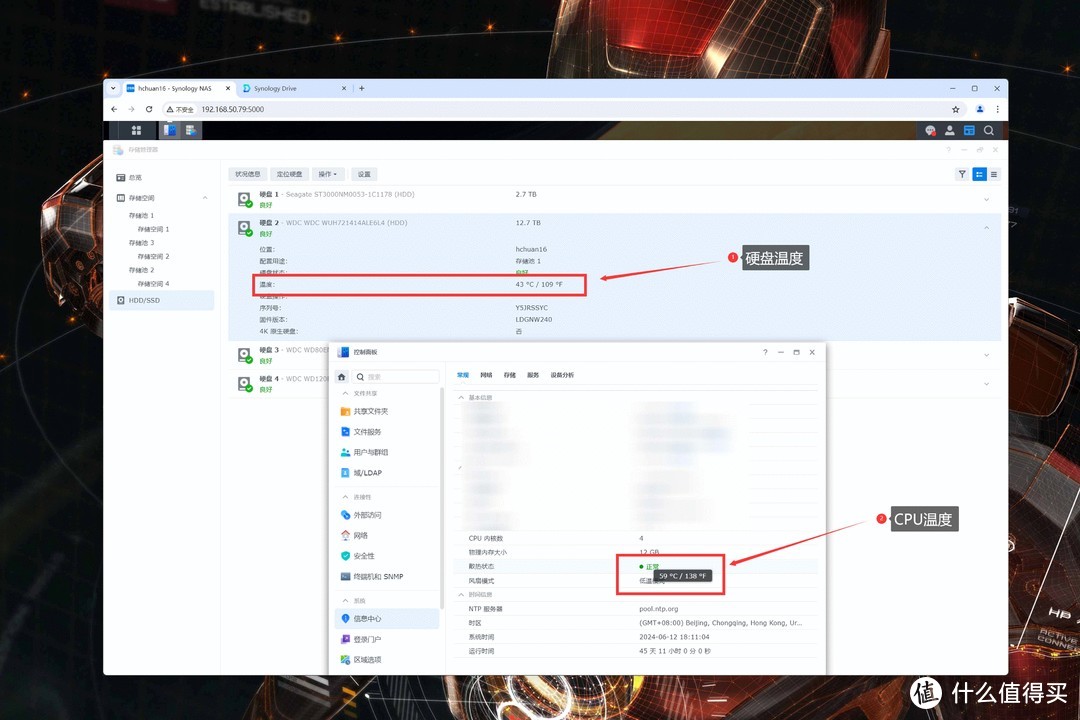Screen dimensions: 1080x720
Task: Click the browser profile avatar icon
Action: (979, 110)
